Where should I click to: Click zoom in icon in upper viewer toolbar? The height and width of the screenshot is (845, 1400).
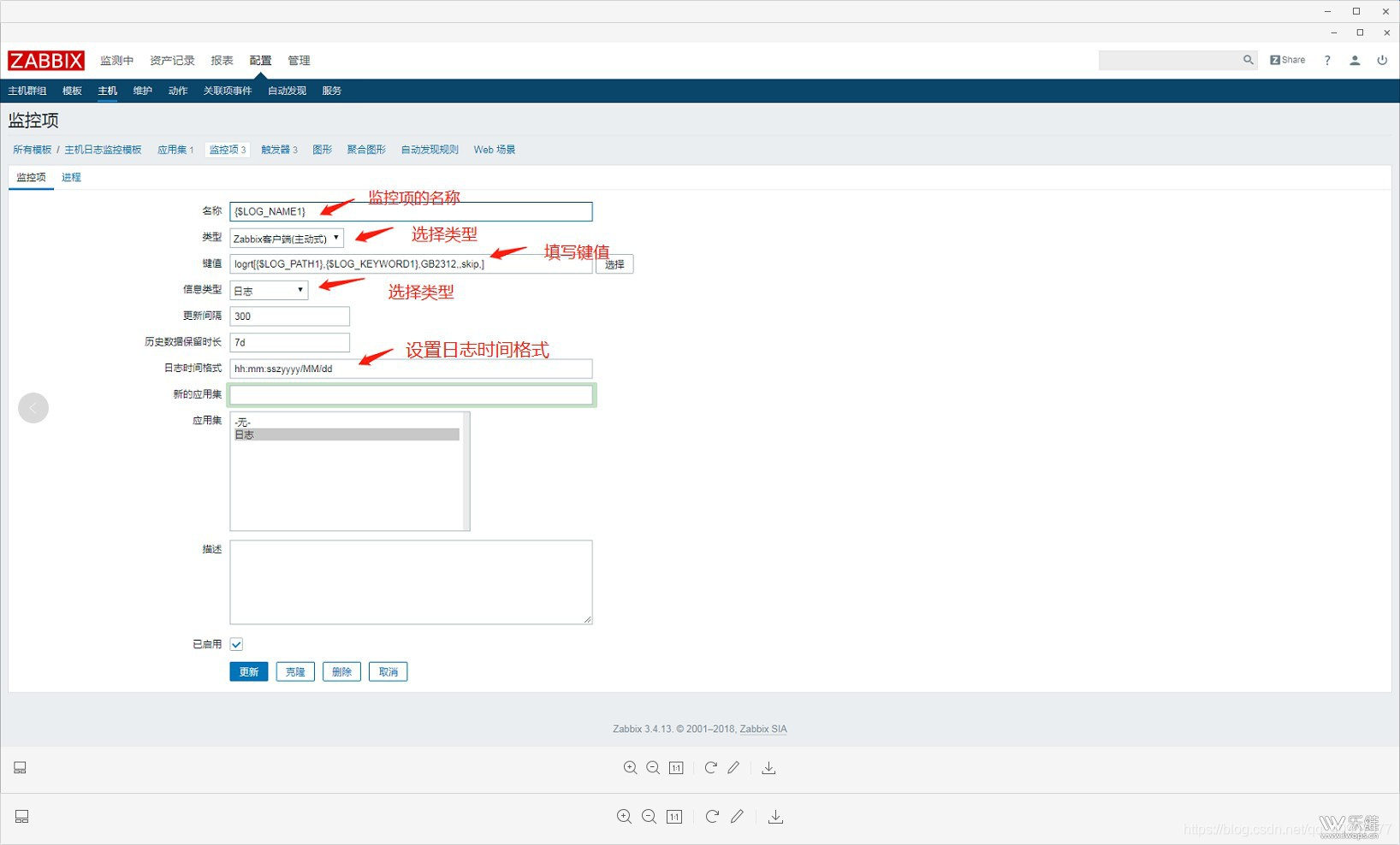click(631, 768)
